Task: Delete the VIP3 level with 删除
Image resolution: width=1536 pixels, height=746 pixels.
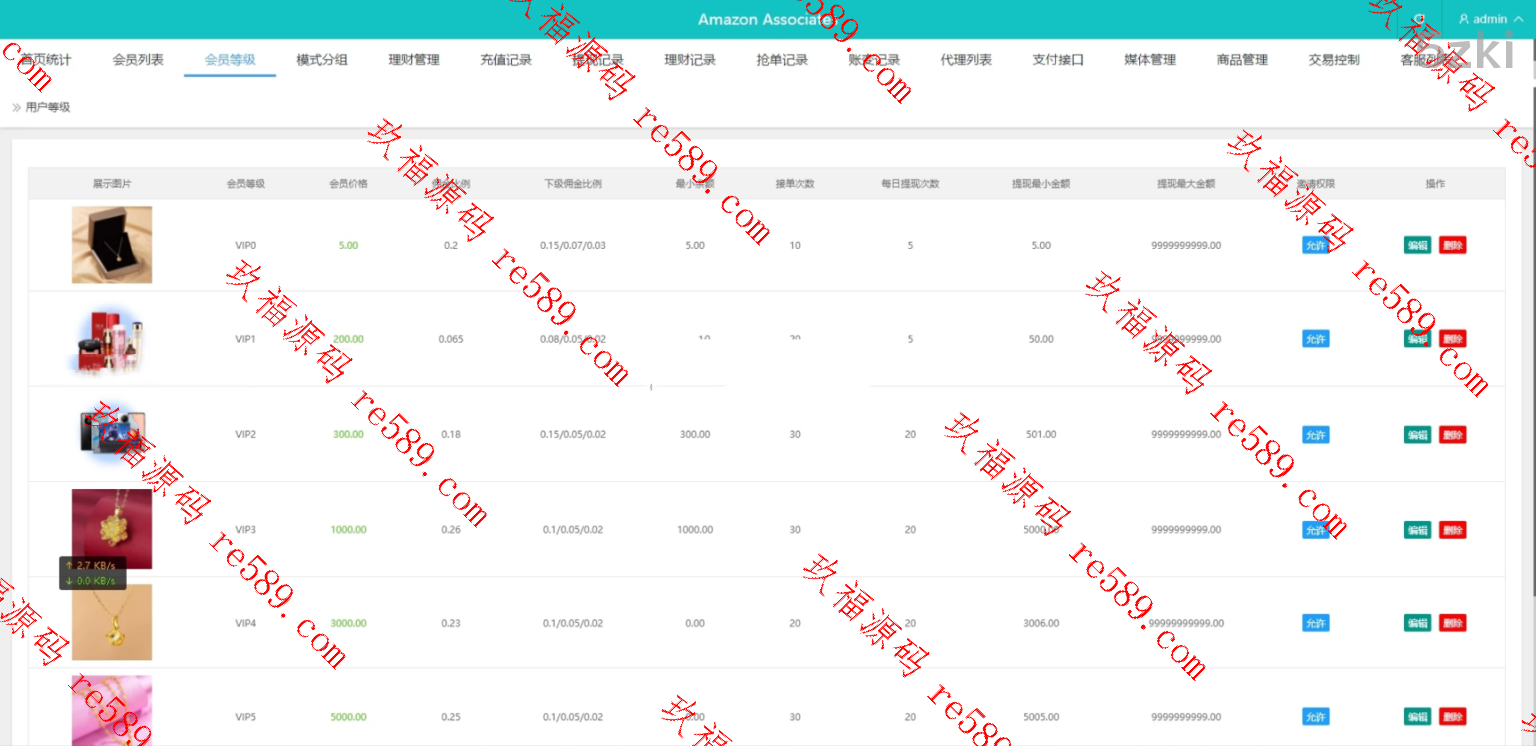Action: (x=1453, y=530)
